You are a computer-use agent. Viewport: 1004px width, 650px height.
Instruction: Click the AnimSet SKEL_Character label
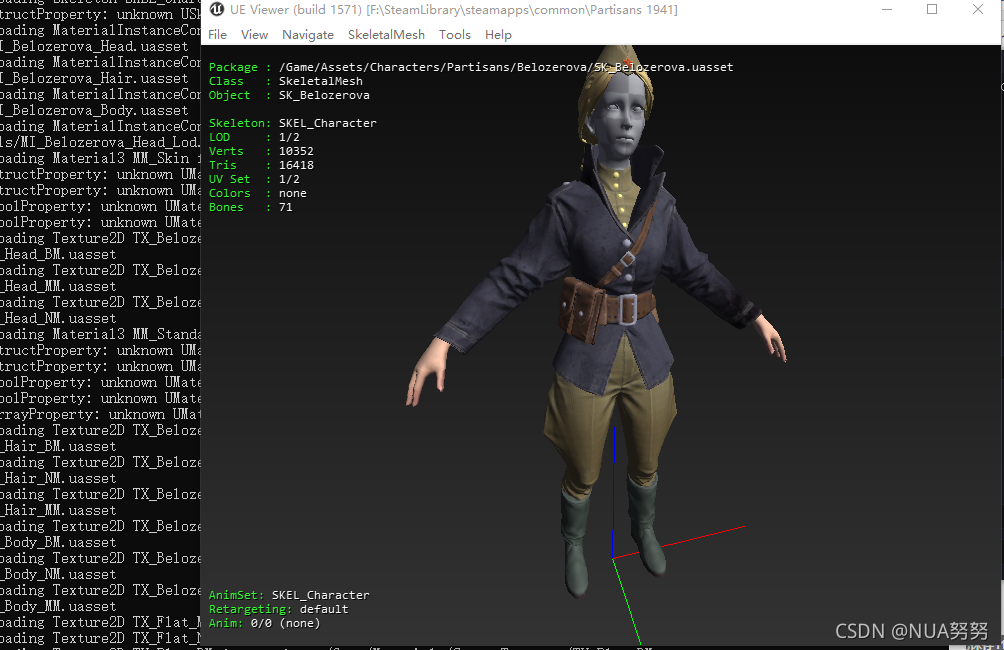(289, 595)
